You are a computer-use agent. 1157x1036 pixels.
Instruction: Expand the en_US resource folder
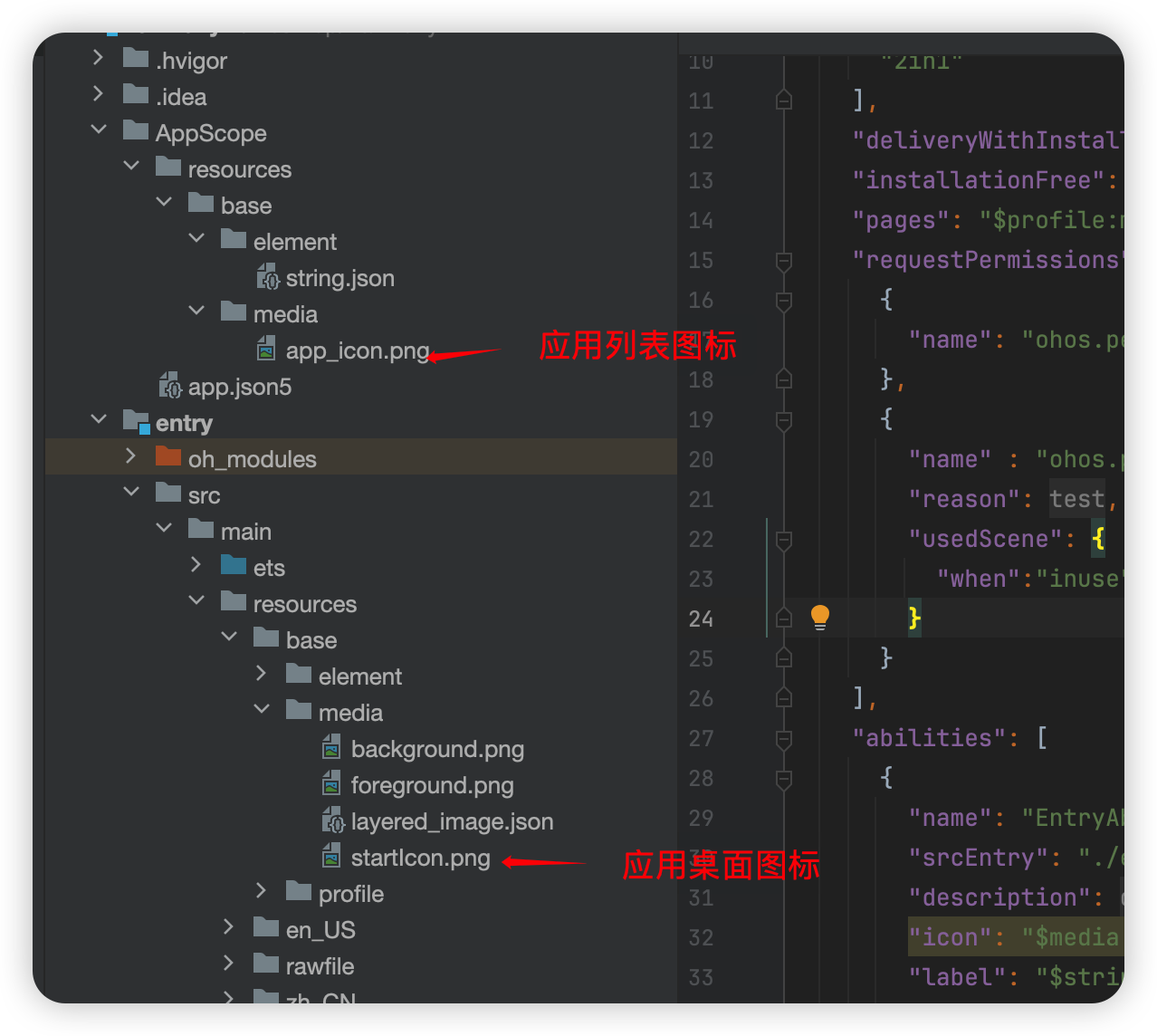[x=229, y=927]
